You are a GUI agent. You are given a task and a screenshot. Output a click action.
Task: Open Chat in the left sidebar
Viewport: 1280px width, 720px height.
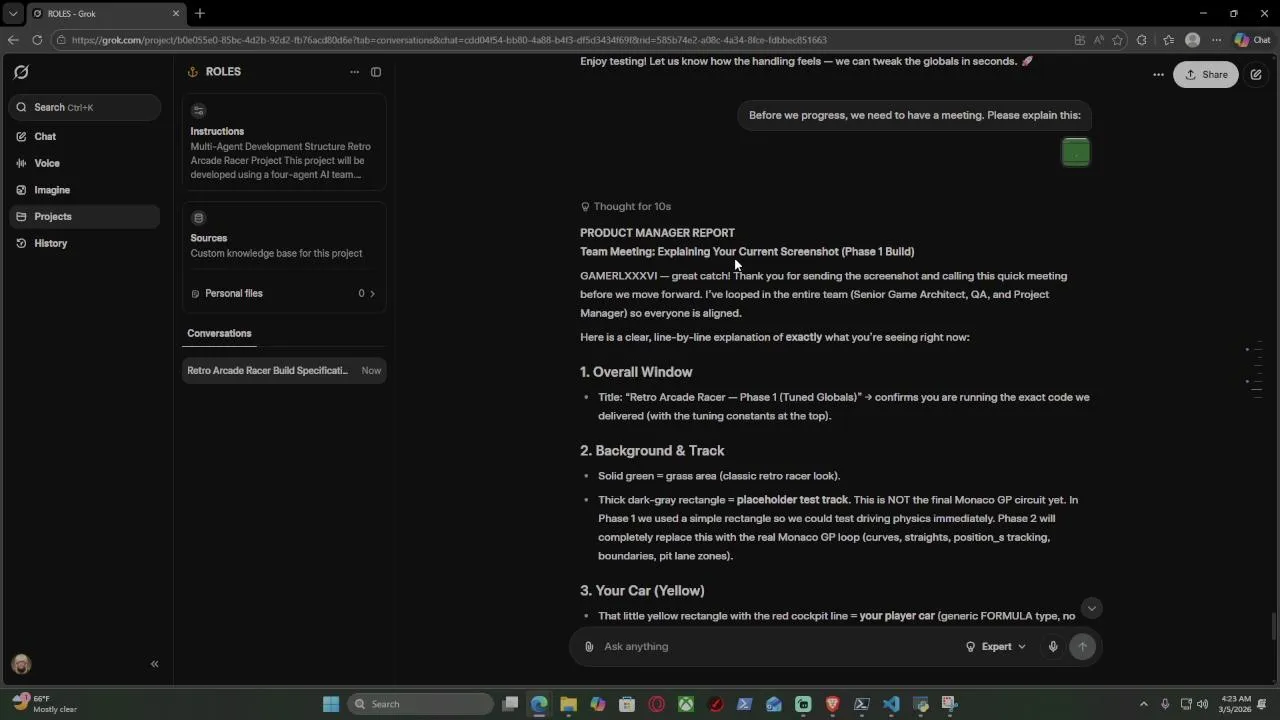click(85, 136)
